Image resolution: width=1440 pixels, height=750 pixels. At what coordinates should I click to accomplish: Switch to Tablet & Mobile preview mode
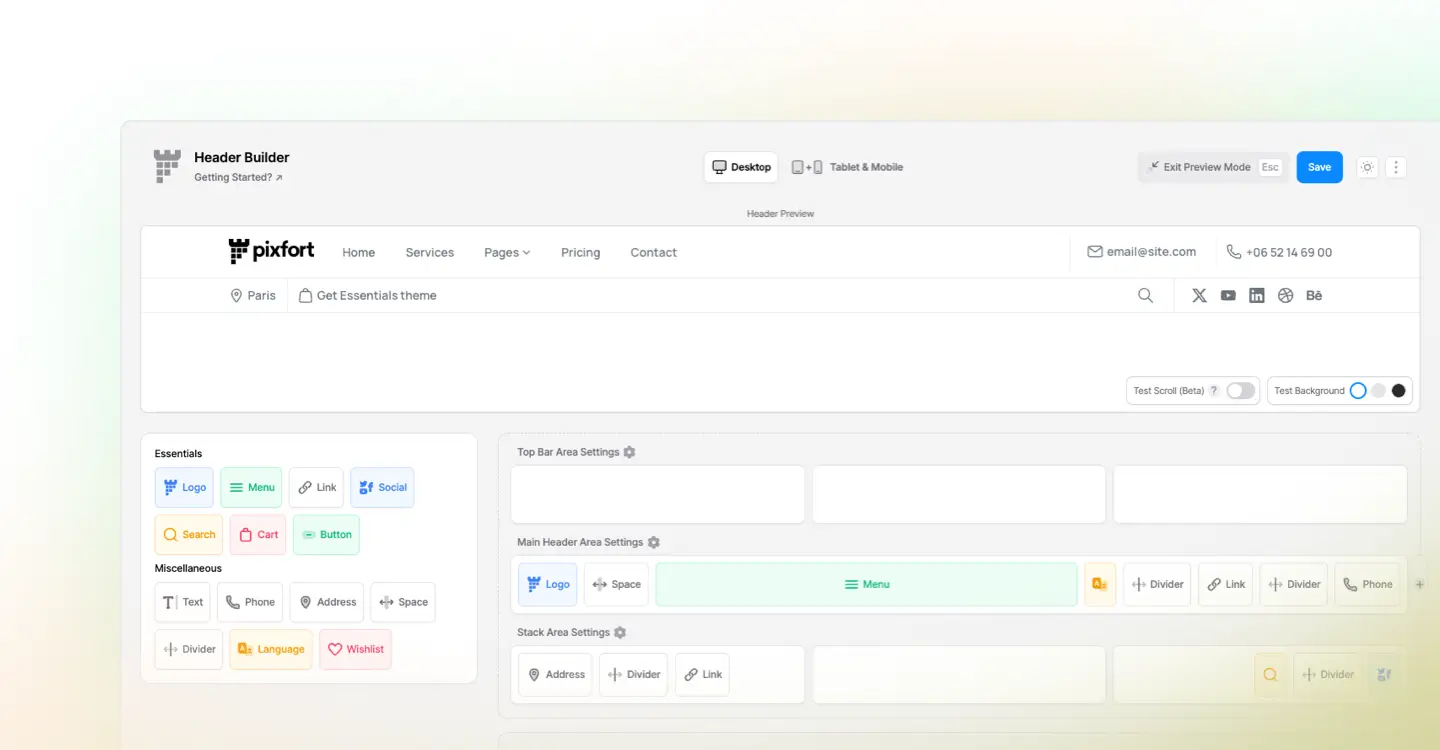(x=846, y=167)
